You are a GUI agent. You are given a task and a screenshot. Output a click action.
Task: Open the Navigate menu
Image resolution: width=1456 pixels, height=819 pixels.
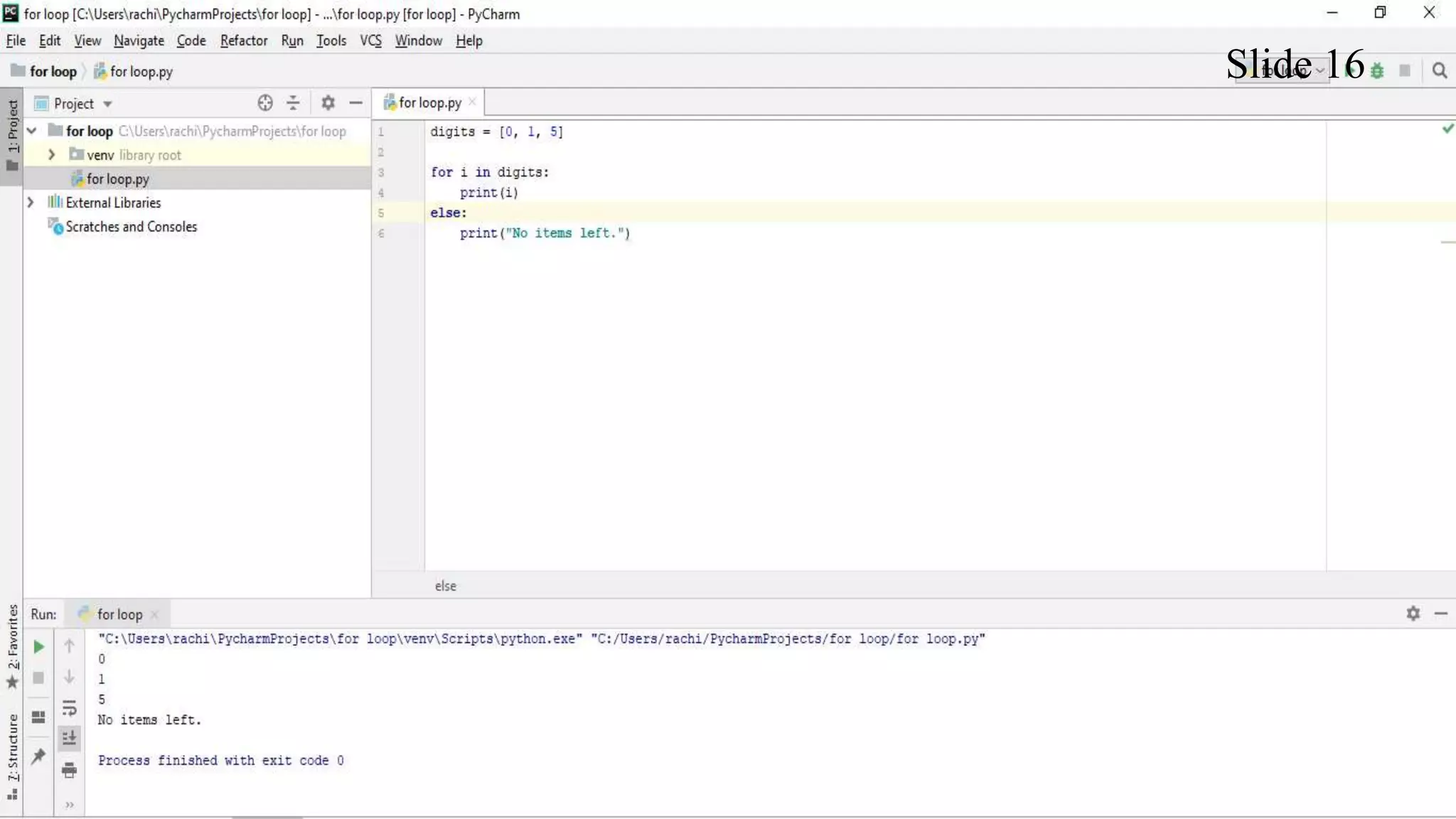tap(139, 41)
